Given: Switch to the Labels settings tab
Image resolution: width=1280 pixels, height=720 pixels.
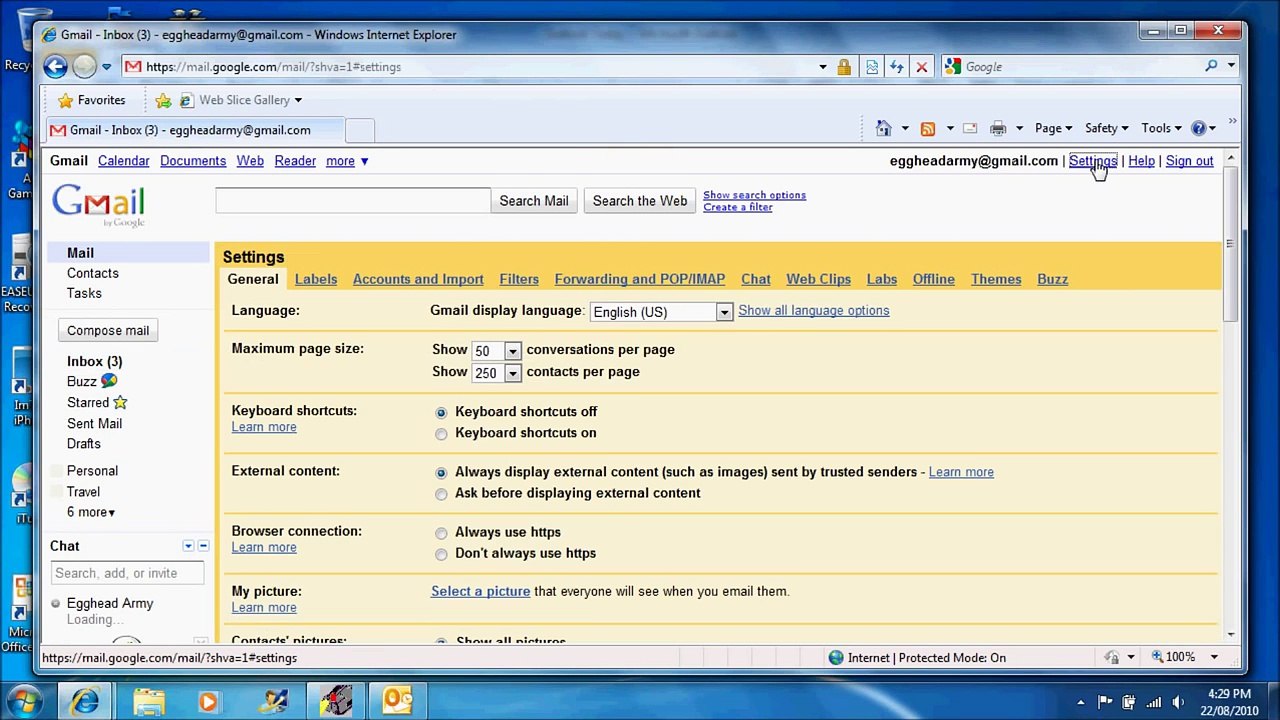Looking at the screenshot, I should click(x=316, y=279).
